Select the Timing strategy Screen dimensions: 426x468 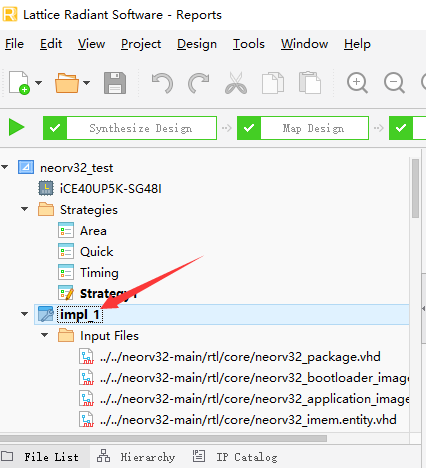99,273
